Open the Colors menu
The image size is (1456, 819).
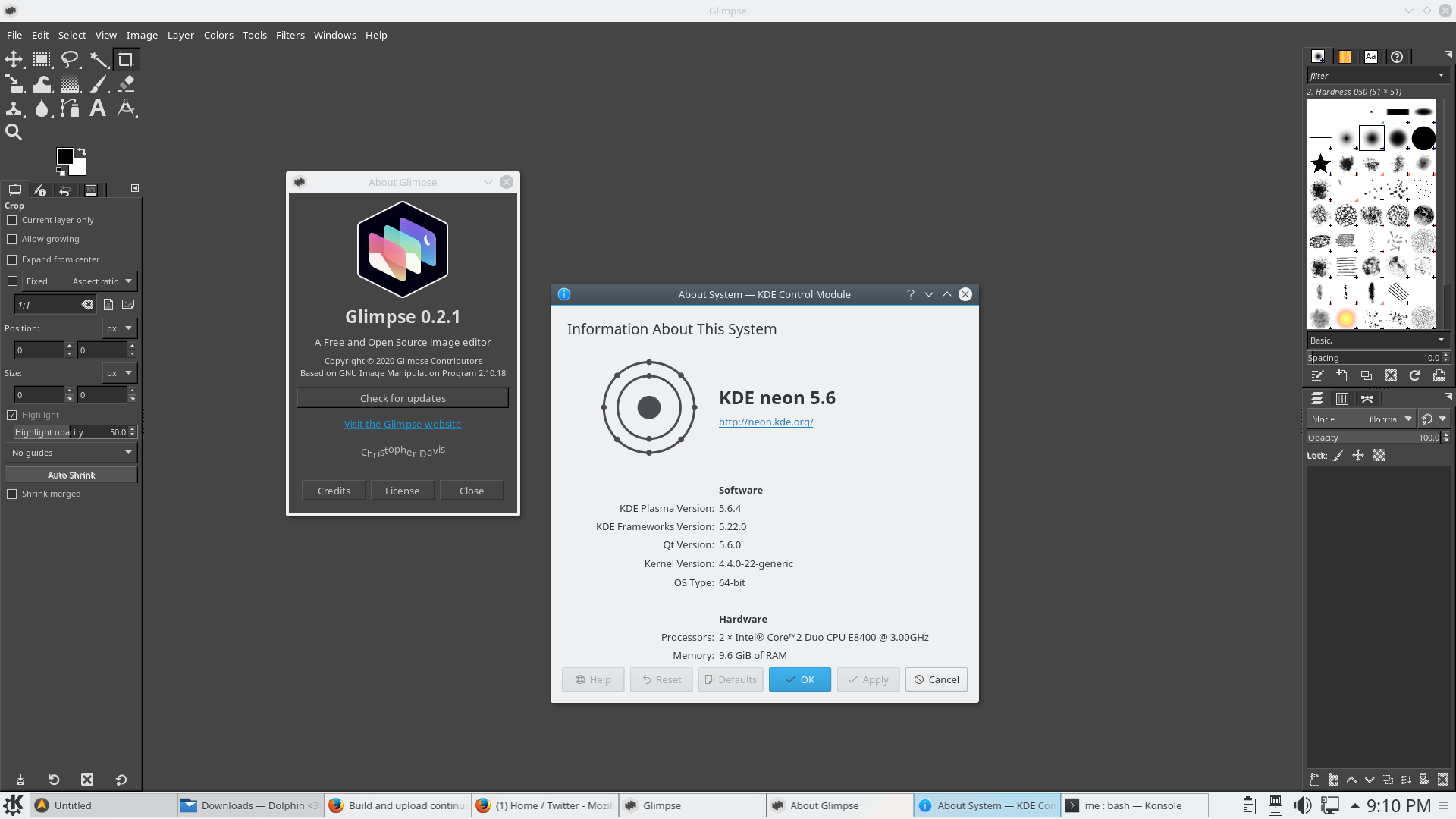coord(218,35)
